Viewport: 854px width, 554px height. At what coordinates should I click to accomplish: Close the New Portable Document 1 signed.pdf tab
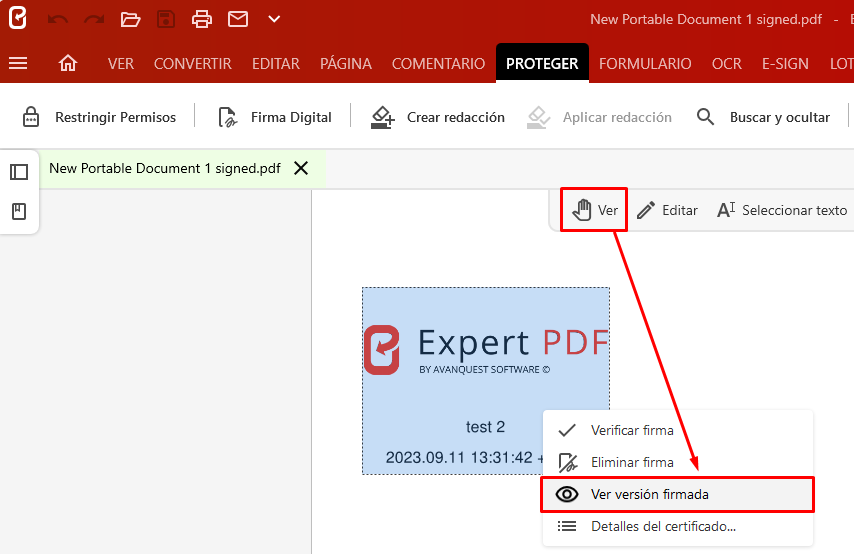(x=301, y=168)
